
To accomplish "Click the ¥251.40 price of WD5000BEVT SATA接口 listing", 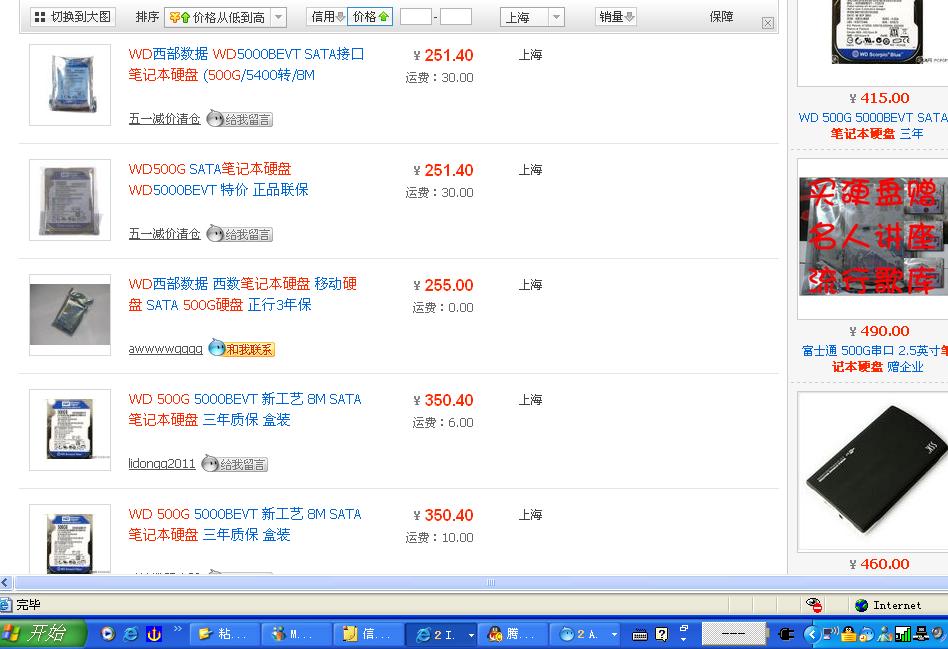I will click(x=443, y=56).
